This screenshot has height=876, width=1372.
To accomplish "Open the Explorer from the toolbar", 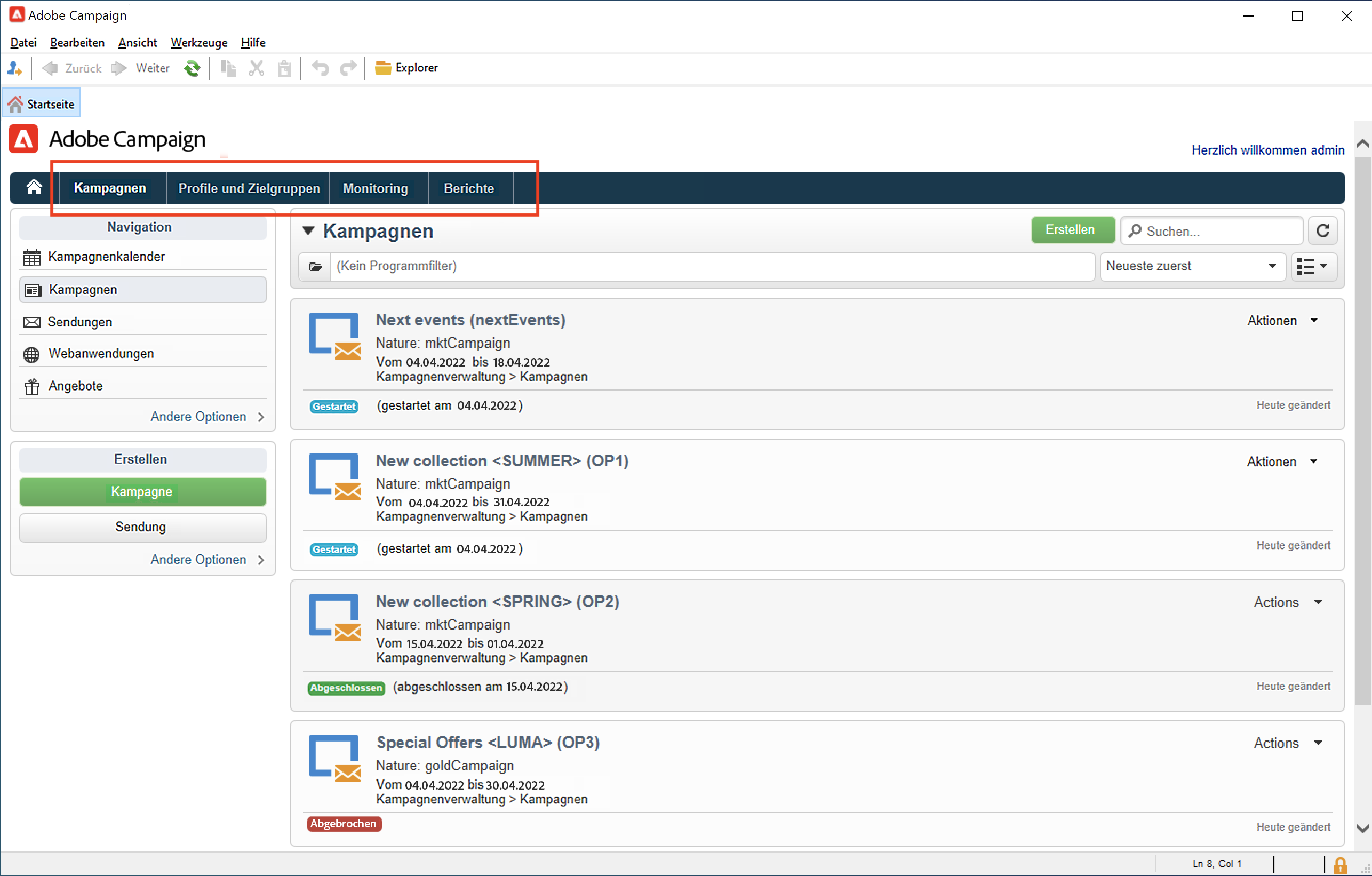I will click(407, 68).
